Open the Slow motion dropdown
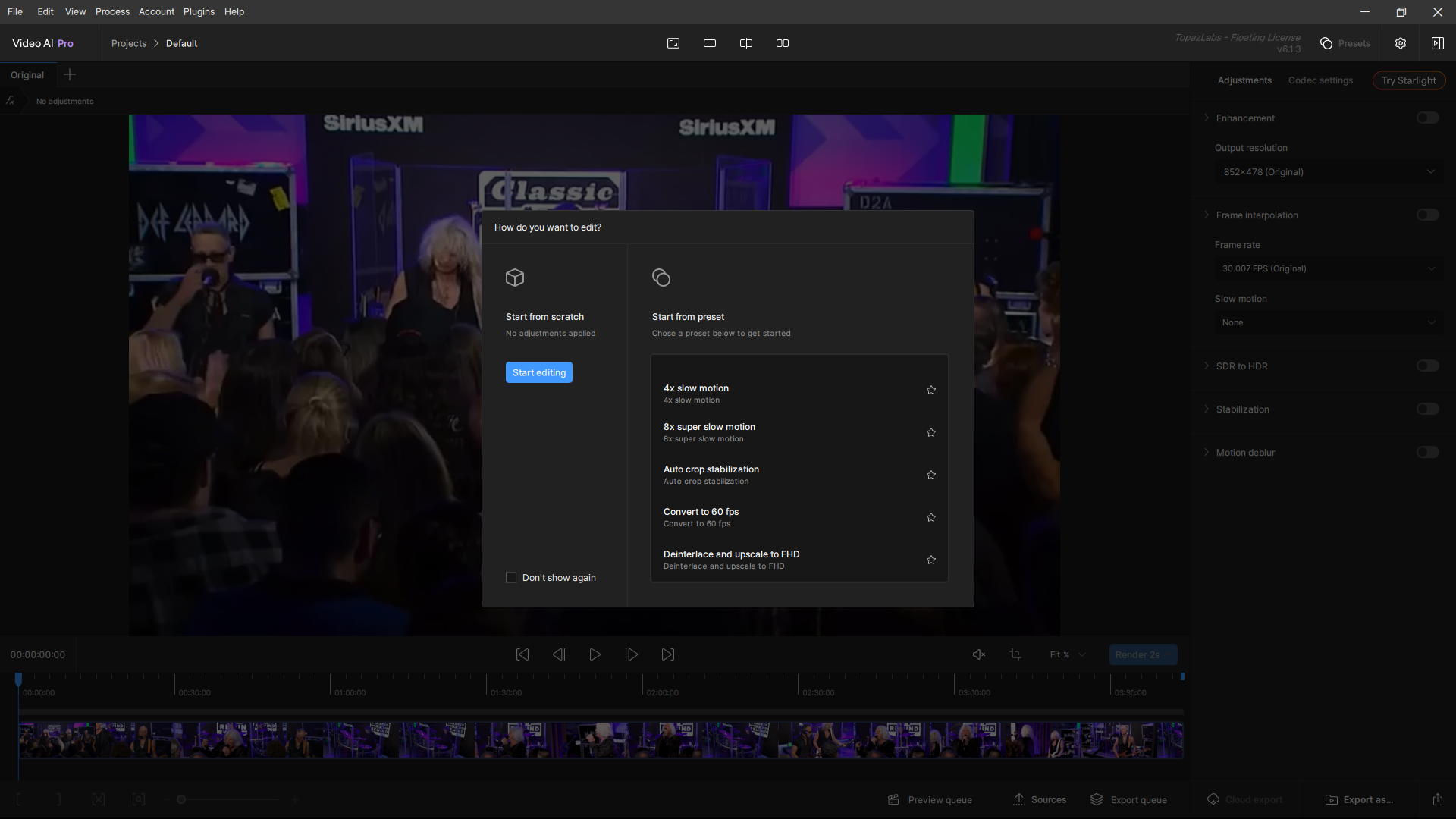Viewport: 1456px width, 819px height. [1329, 322]
